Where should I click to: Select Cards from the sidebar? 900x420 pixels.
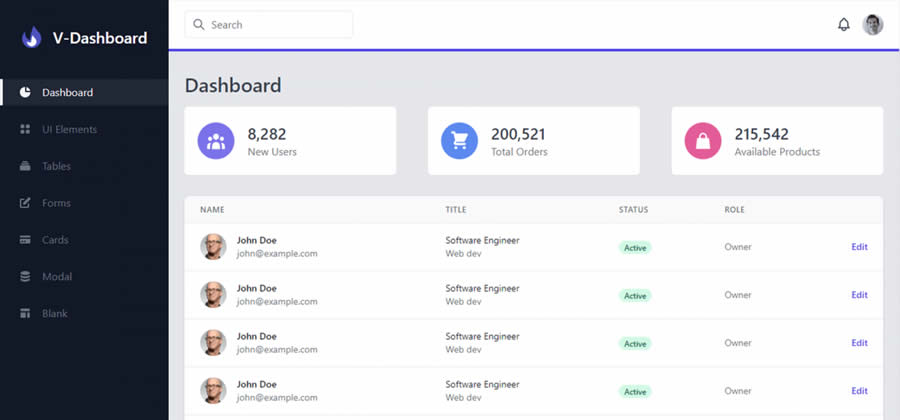[56, 241]
